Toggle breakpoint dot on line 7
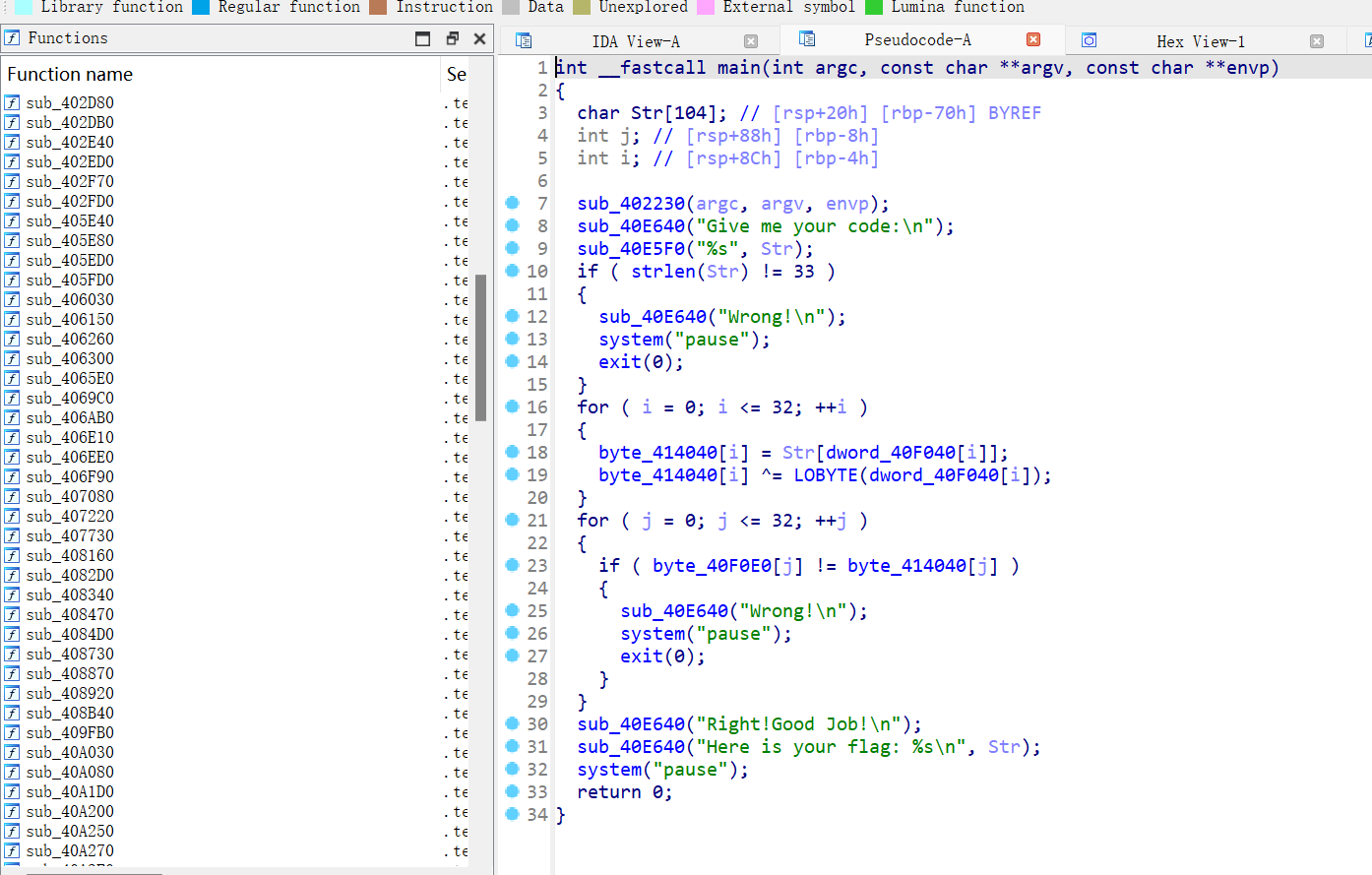Screen dimensions: 1372x875 512,203
